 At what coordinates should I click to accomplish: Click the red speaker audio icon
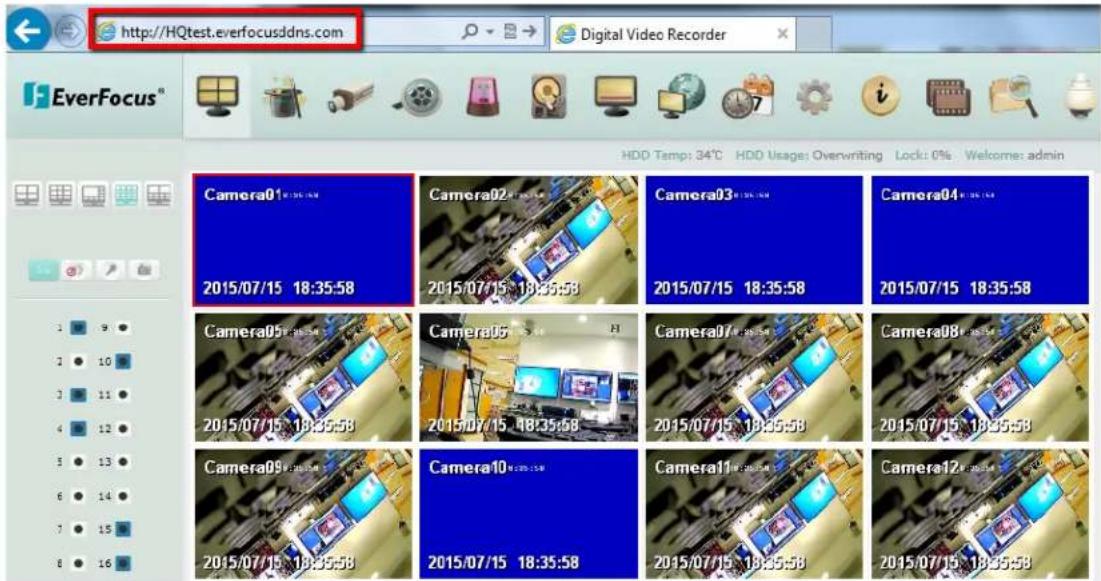[76, 270]
